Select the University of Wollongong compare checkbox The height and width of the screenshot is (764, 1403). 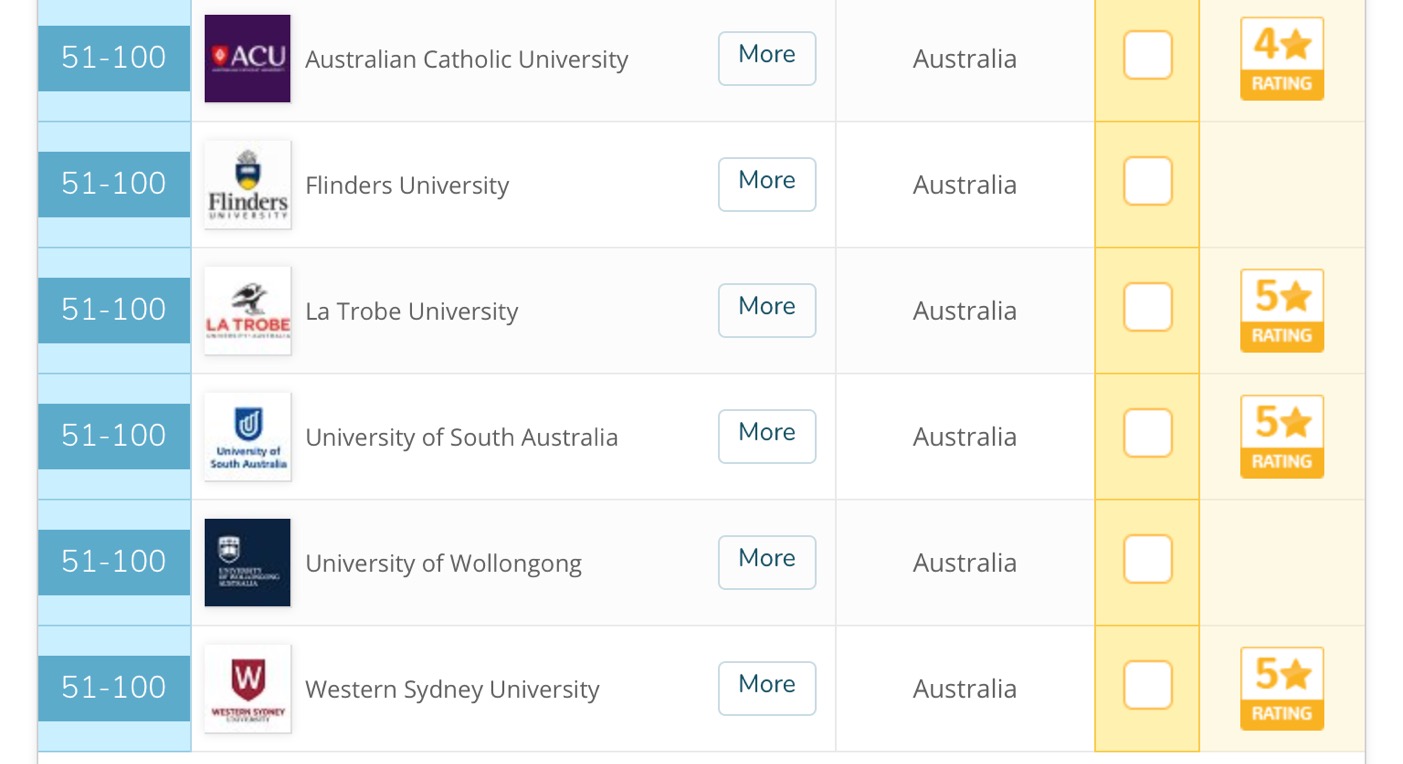(1147, 559)
